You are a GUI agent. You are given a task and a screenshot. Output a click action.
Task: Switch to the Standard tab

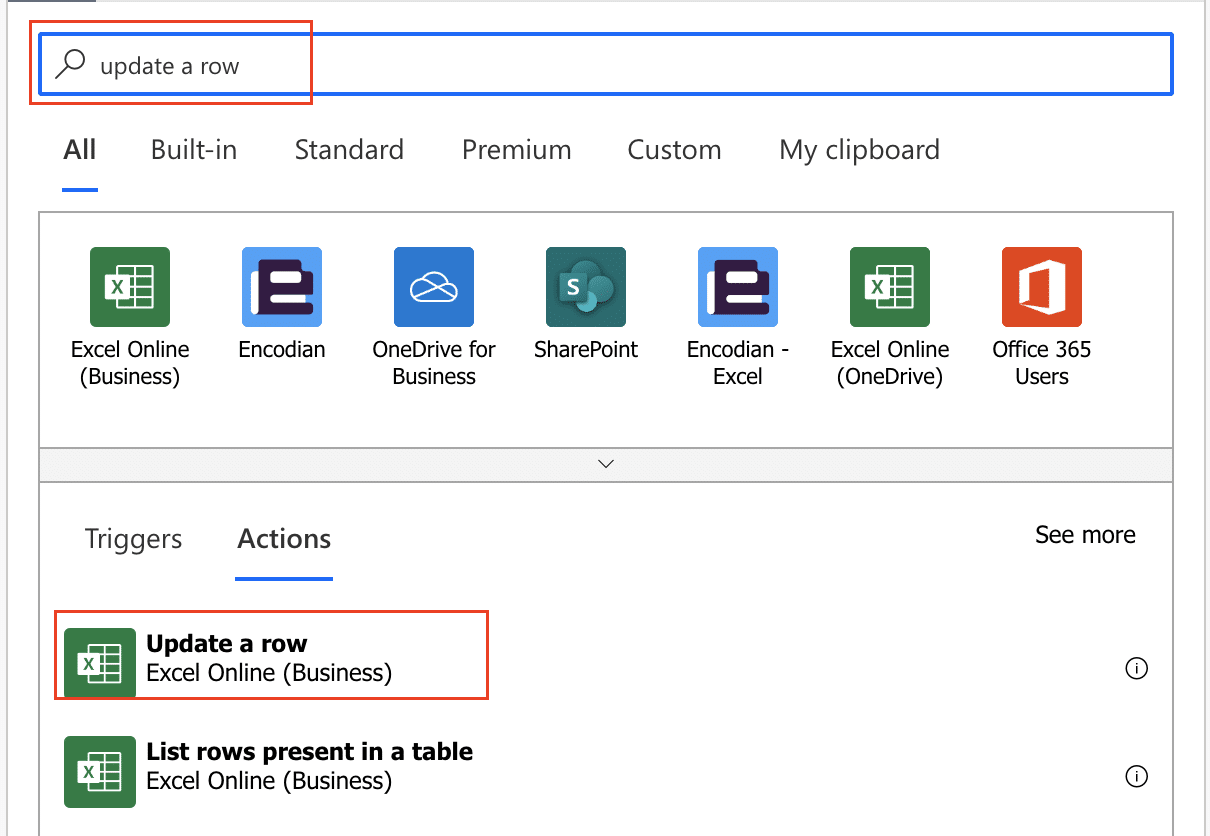point(349,150)
